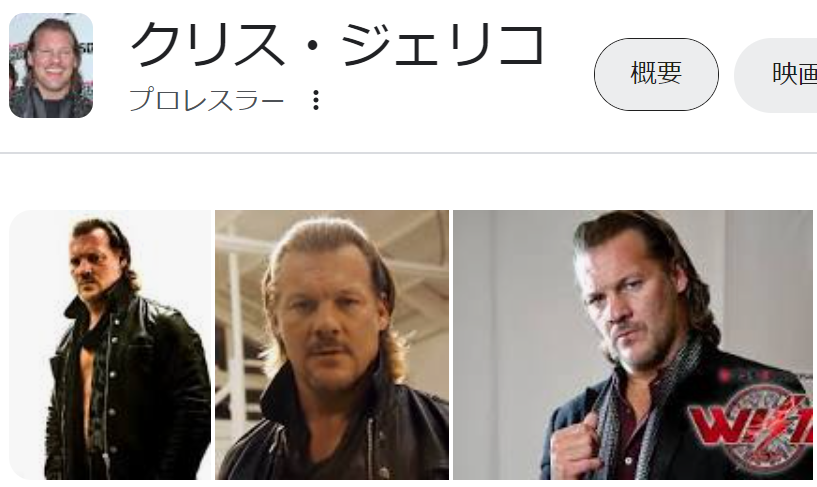This screenshot has height=487, width=817.
Task: Switch to the 映画 tab
Action: 776,74
